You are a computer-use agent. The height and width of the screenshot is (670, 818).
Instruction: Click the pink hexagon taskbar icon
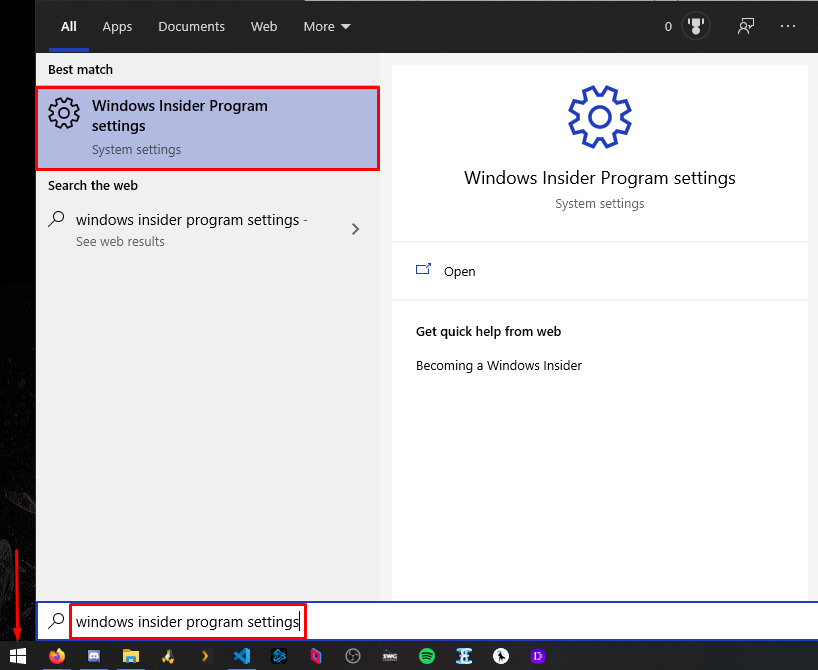(316, 656)
